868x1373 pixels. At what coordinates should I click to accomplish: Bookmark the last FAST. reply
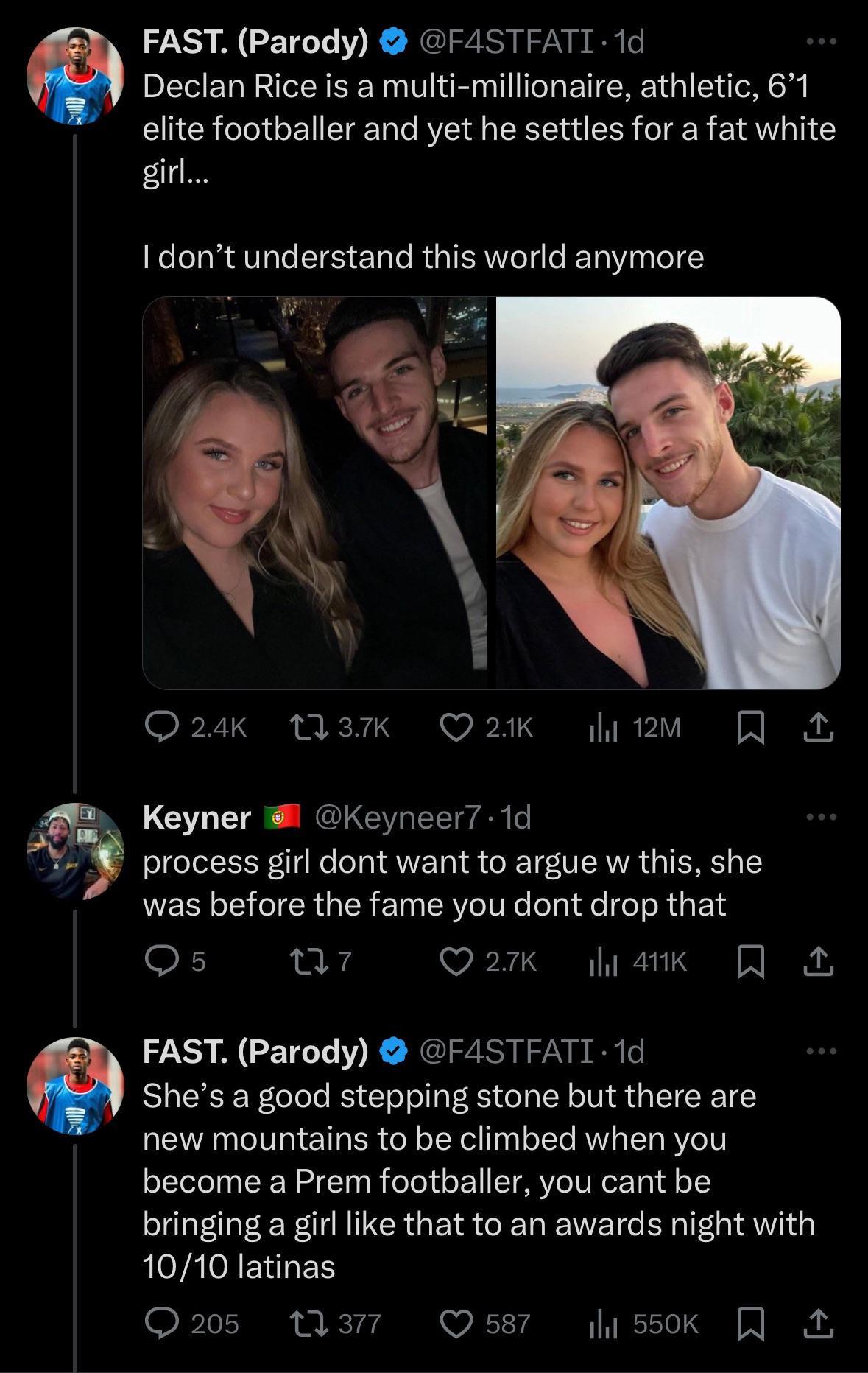pyautogui.click(x=749, y=1324)
